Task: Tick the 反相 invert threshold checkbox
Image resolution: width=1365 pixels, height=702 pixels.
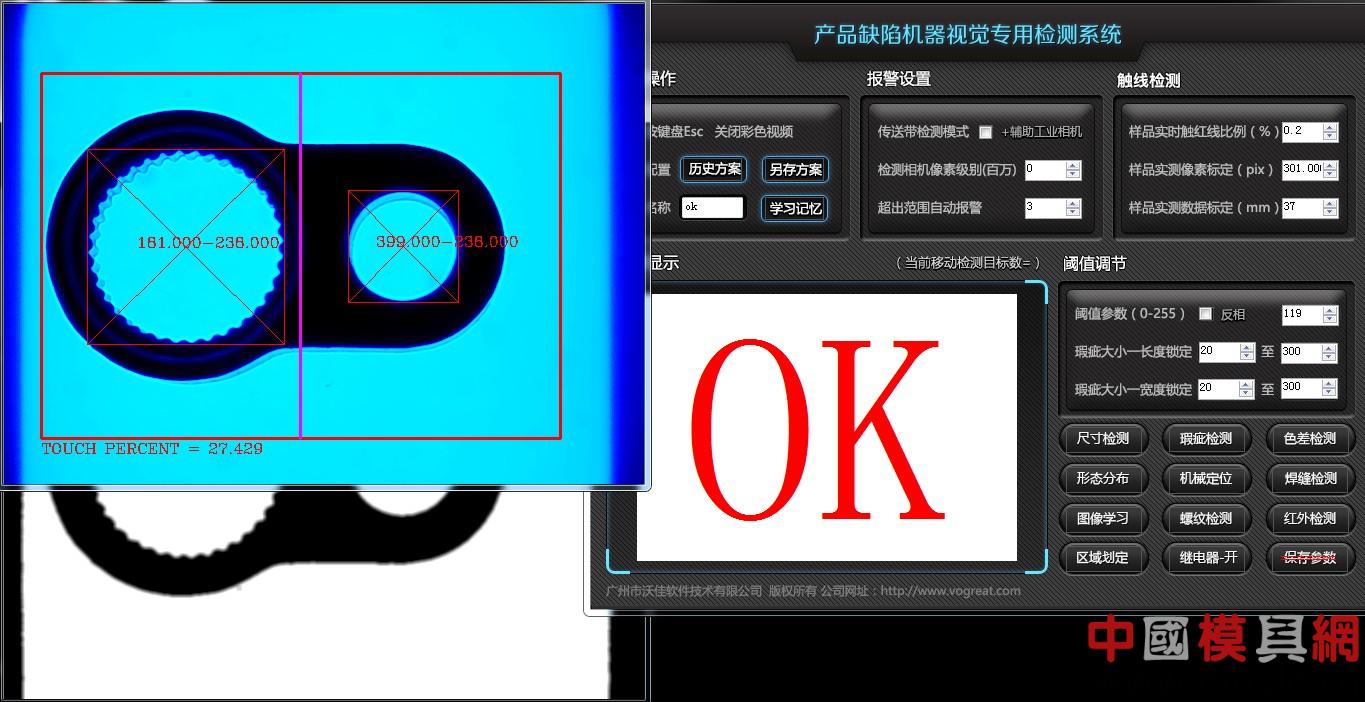Action: point(1205,314)
